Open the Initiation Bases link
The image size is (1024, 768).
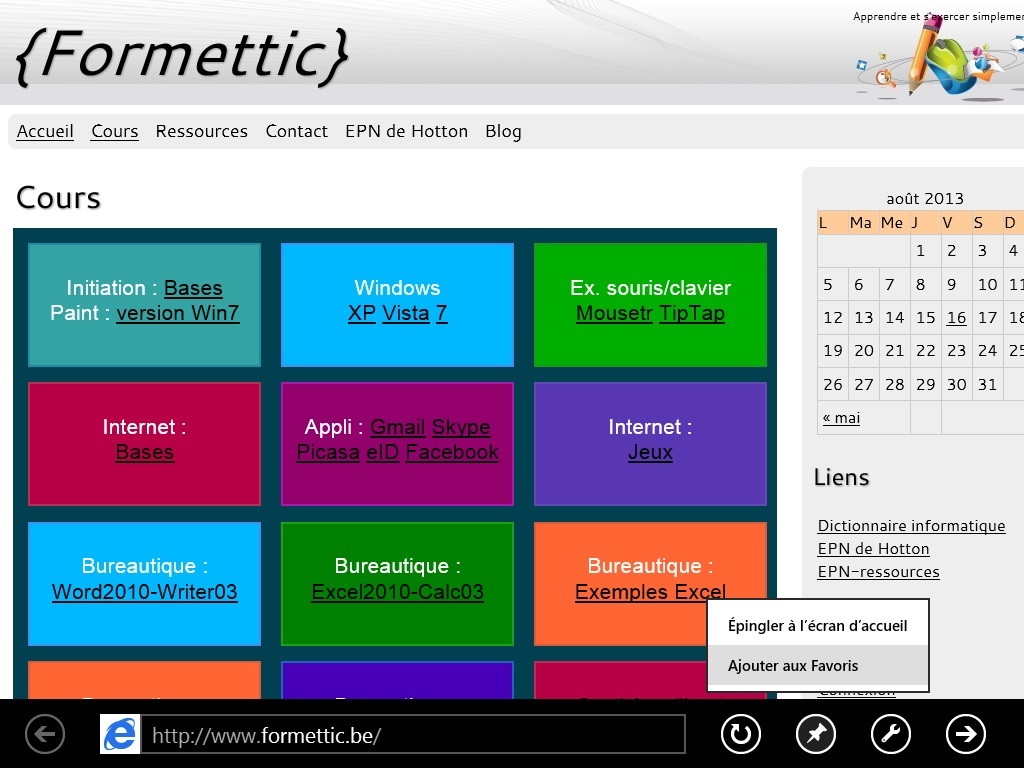tap(193, 288)
